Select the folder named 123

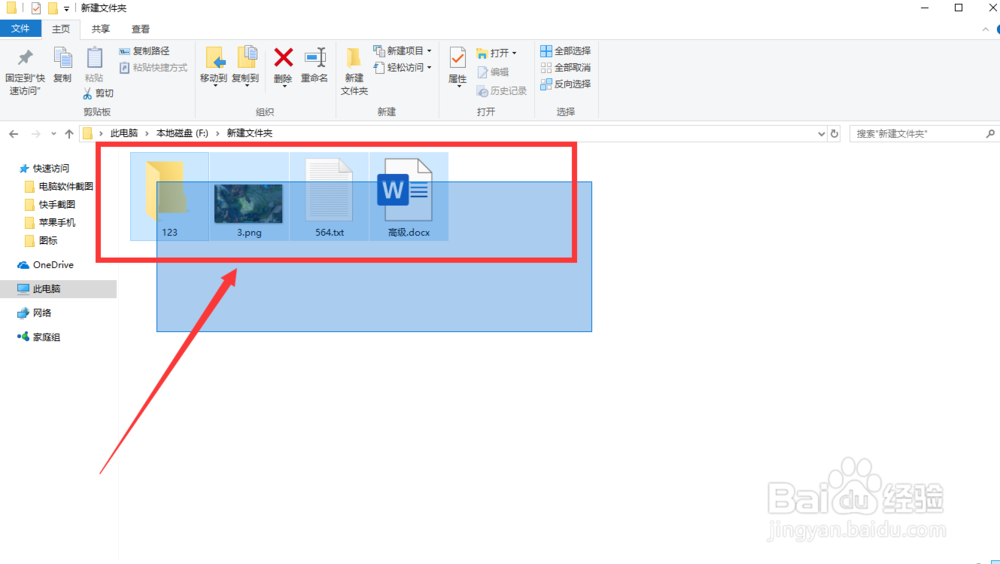coord(170,197)
